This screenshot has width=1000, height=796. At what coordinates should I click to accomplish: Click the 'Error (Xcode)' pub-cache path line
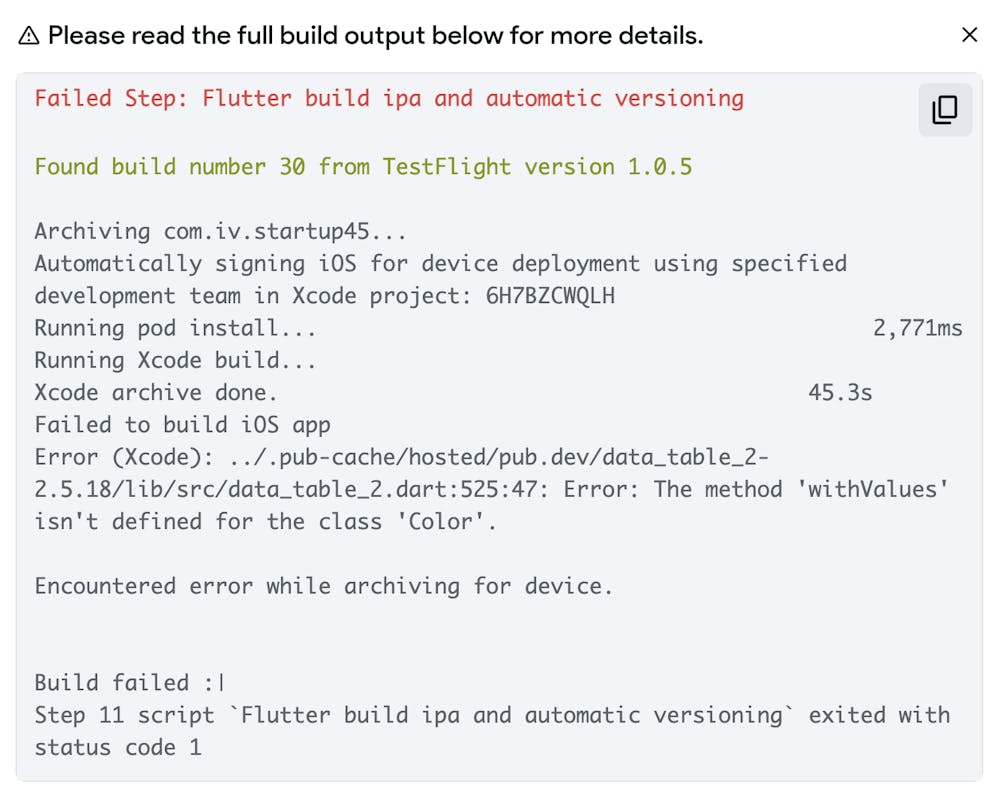click(401, 457)
